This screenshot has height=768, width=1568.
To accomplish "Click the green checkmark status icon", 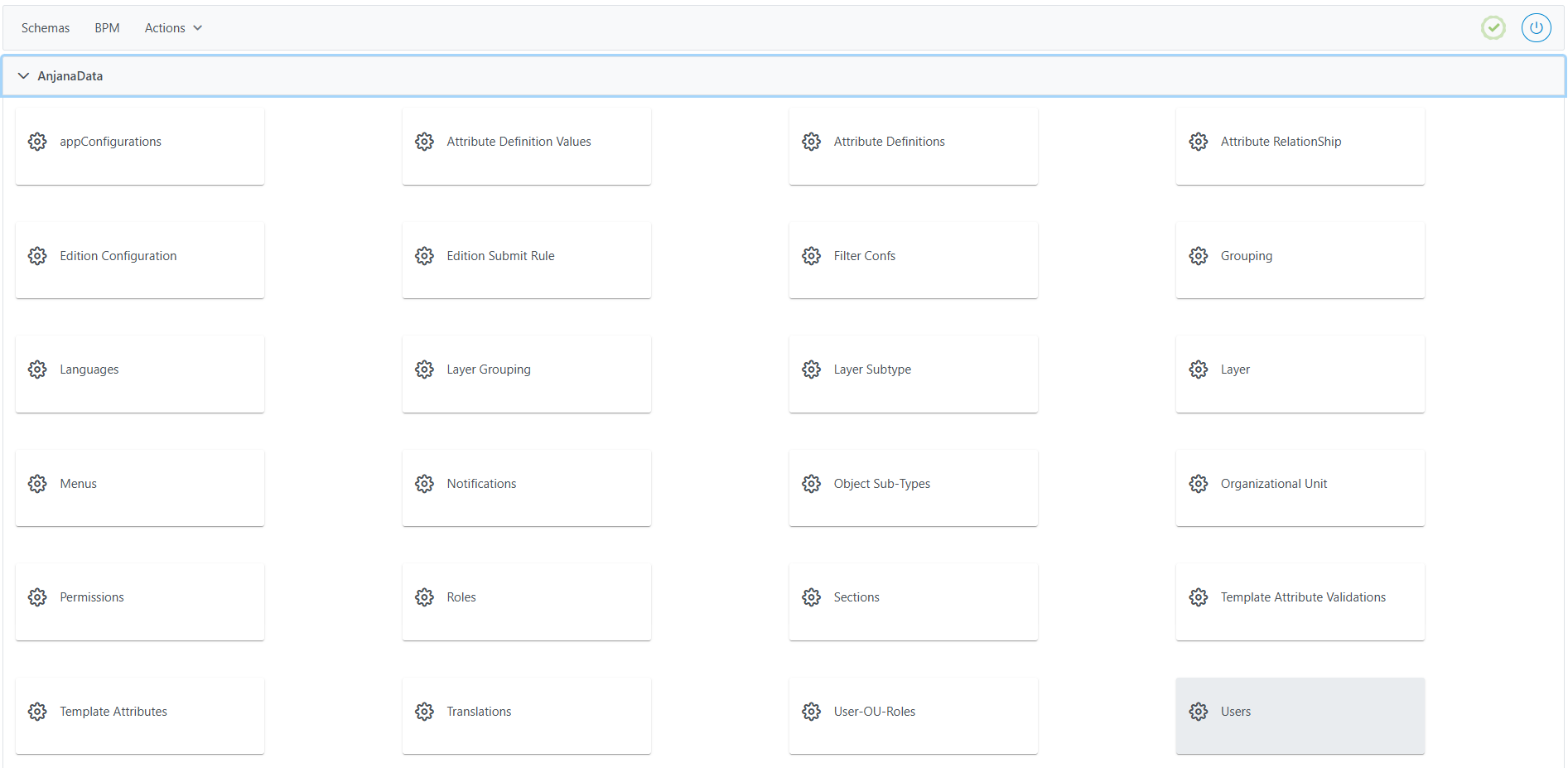I will (x=1493, y=28).
